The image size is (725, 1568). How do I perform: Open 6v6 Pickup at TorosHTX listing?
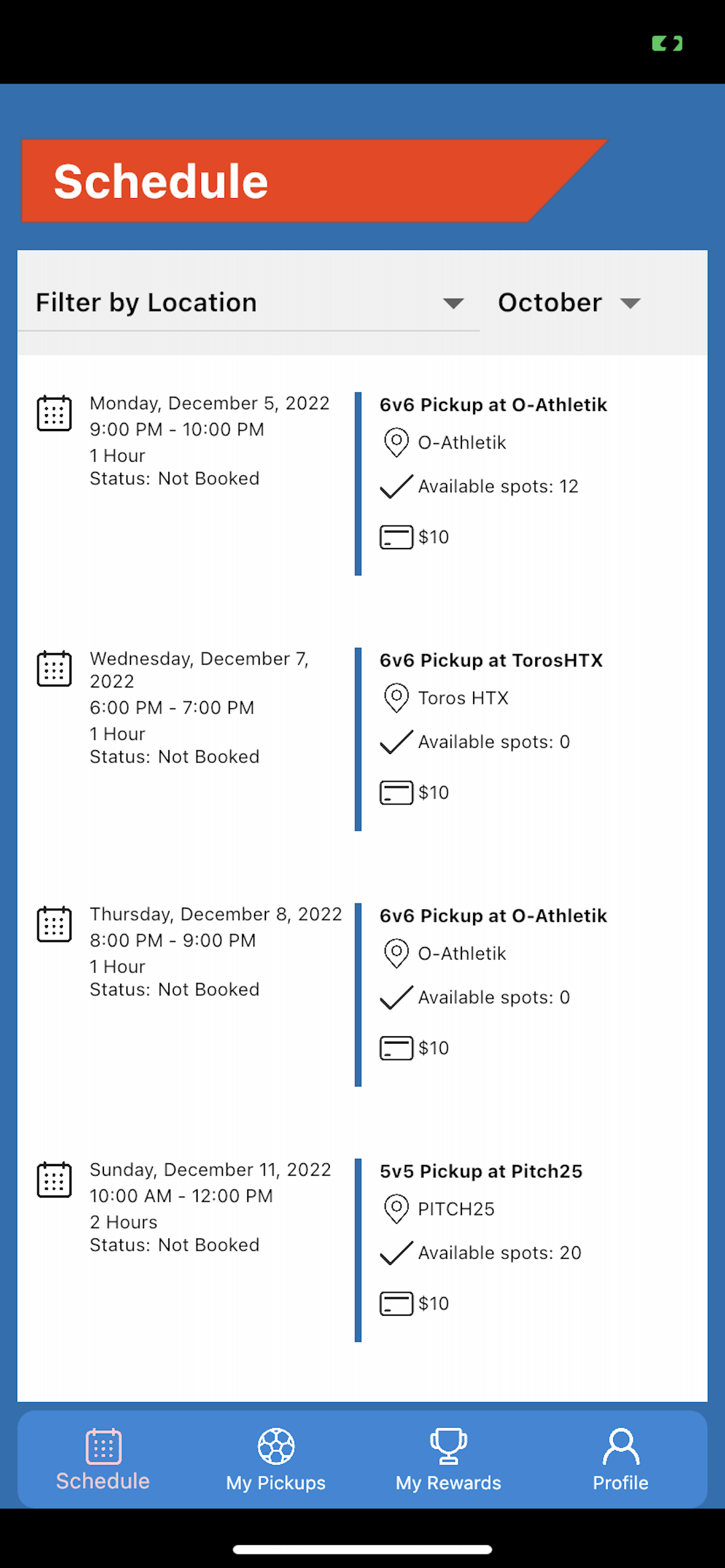tap(491, 660)
